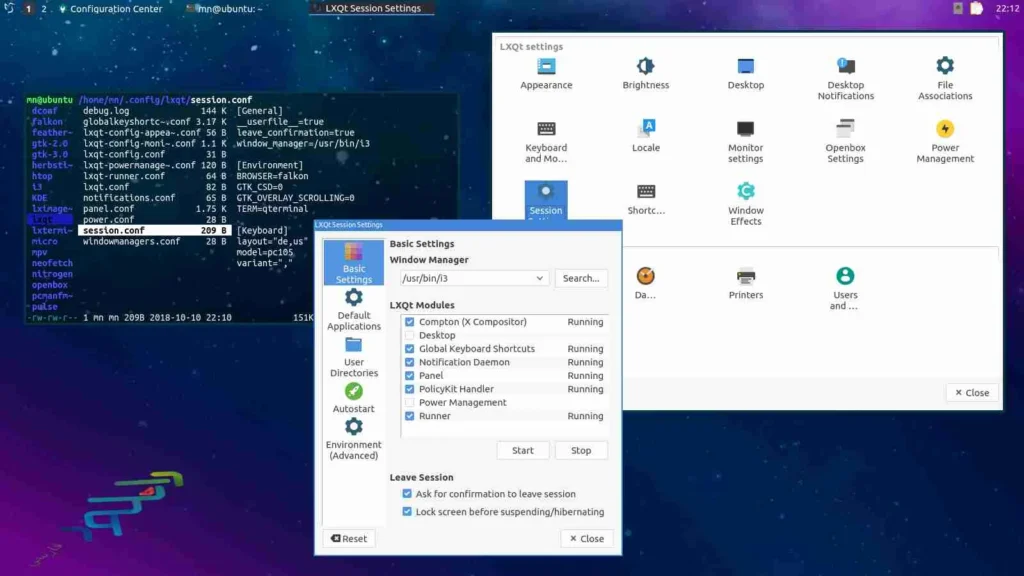Open Power Management in Configuration Center
The width and height of the screenshot is (1024, 576).
[945, 141]
